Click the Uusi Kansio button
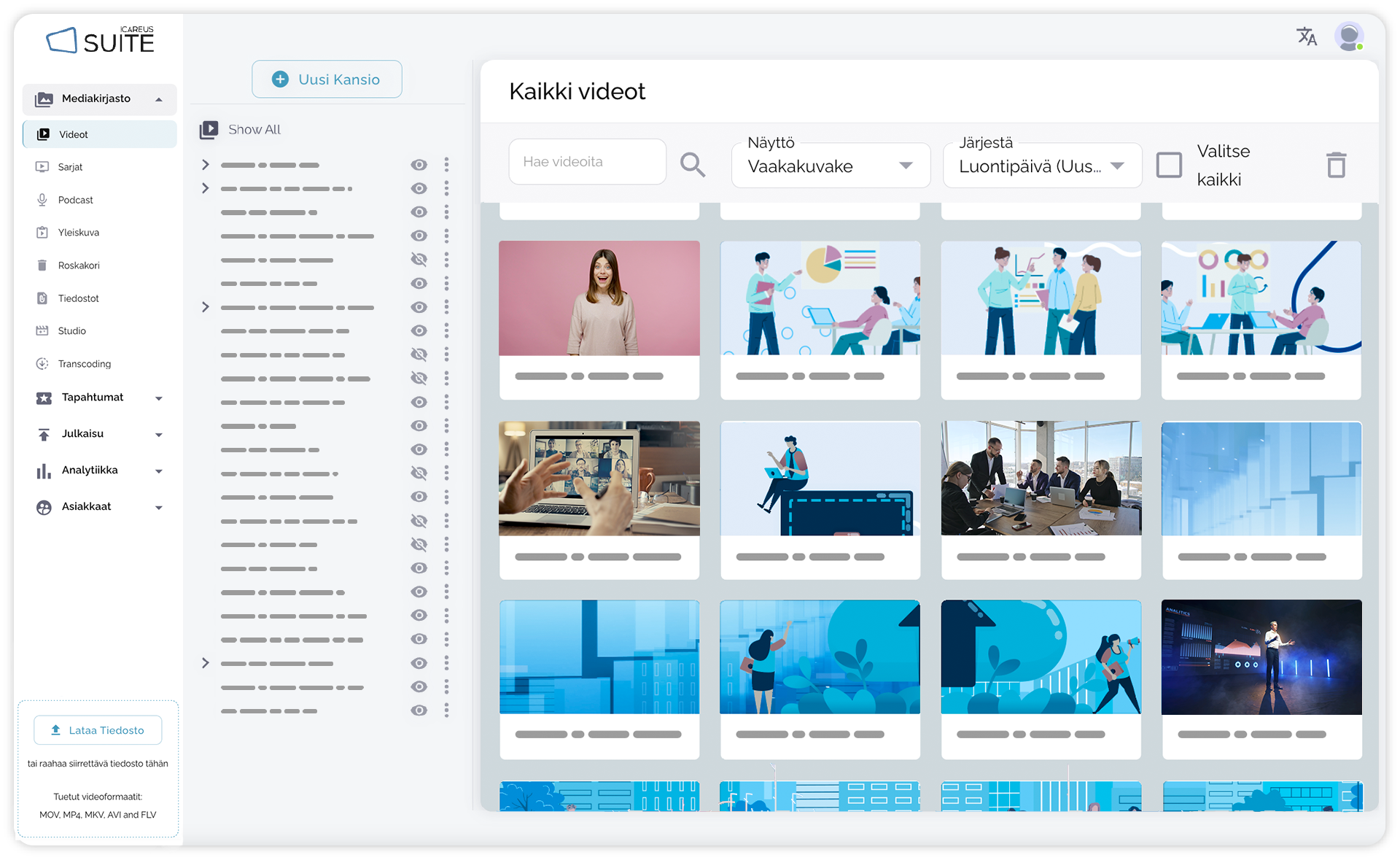This screenshot has width=1400, height=860. [x=327, y=79]
